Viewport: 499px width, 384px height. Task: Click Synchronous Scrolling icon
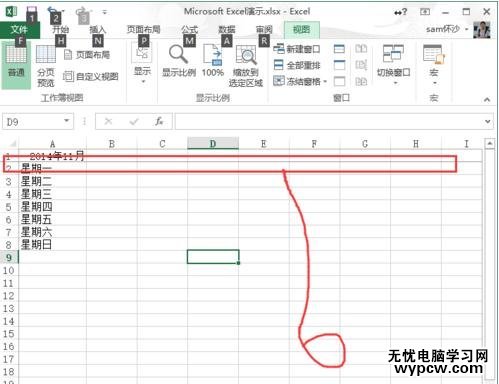(361, 65)
